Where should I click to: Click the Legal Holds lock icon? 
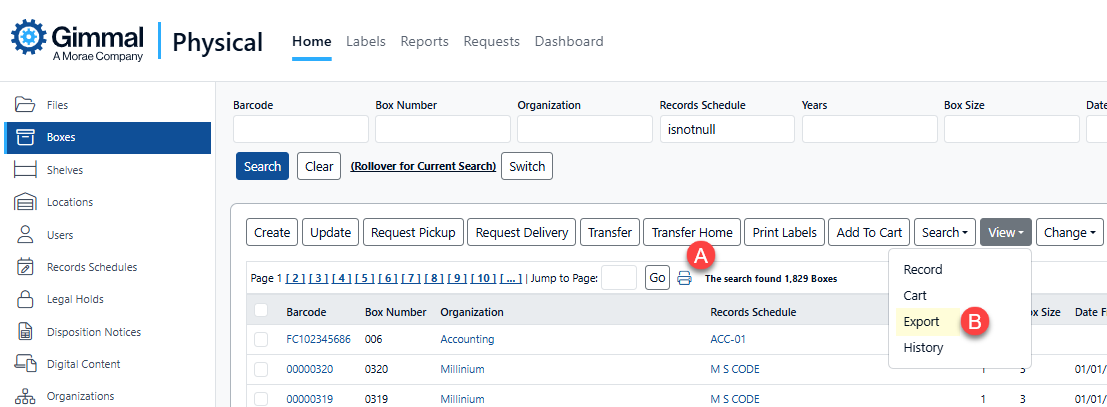coord(25,299)
